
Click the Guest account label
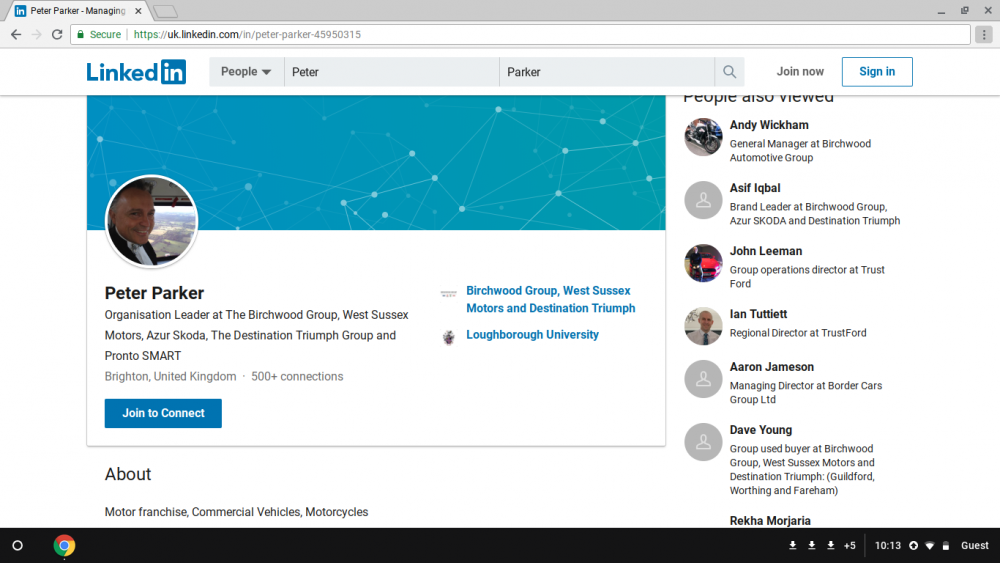pyautogui.click(x=974, y=546)
